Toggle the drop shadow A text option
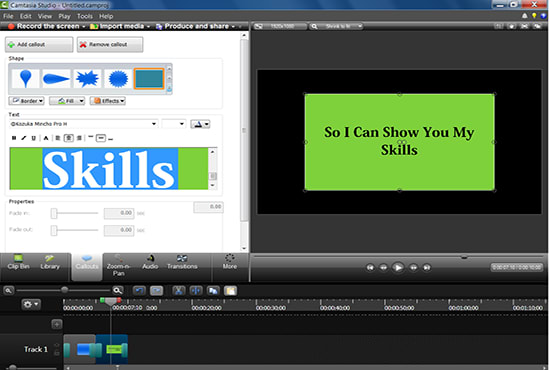Image resolution: width=550 pixels, height=370 pixels. [x=46, y=138]
